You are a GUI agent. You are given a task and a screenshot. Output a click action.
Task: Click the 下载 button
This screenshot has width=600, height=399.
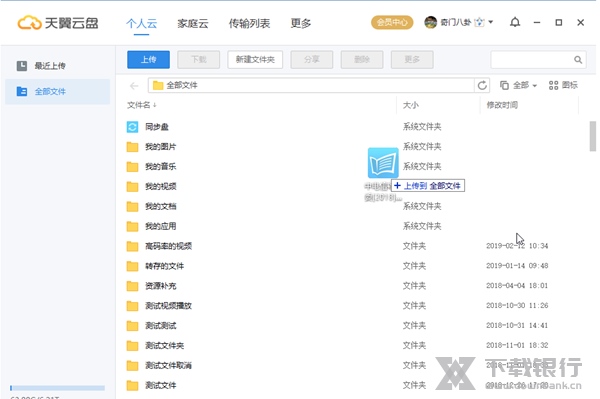pyautogui.click(x=199, y=60)
